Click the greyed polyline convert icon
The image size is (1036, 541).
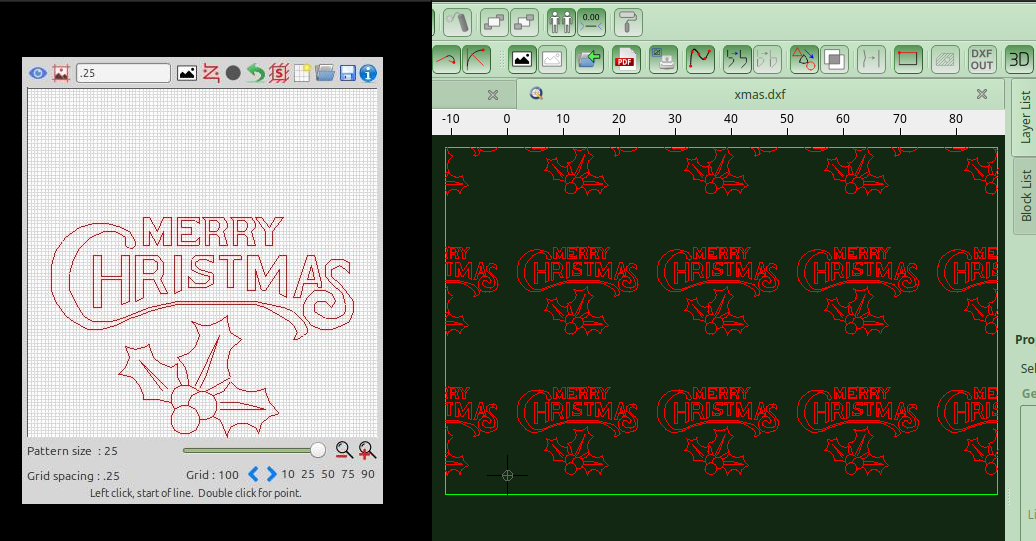pyautogui.click(x=767, y=59)
